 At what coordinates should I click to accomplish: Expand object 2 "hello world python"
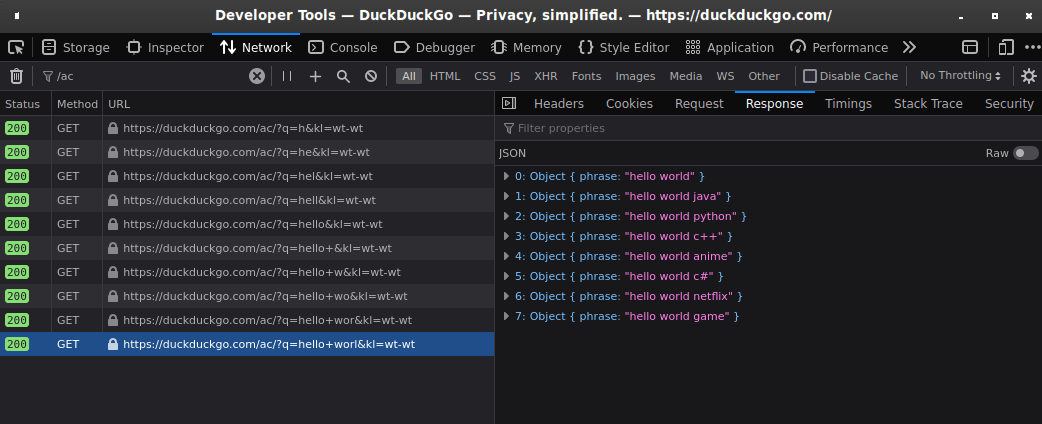pos(506,216)
